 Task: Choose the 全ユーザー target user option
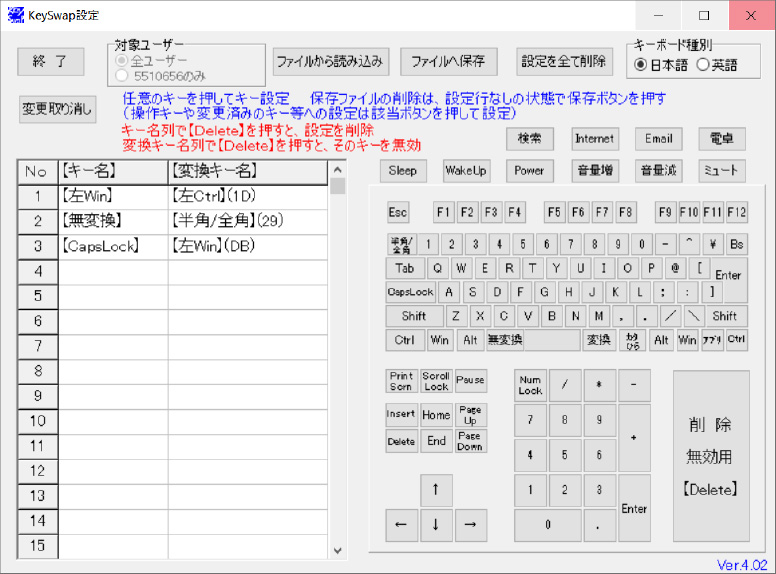point(124,59)
